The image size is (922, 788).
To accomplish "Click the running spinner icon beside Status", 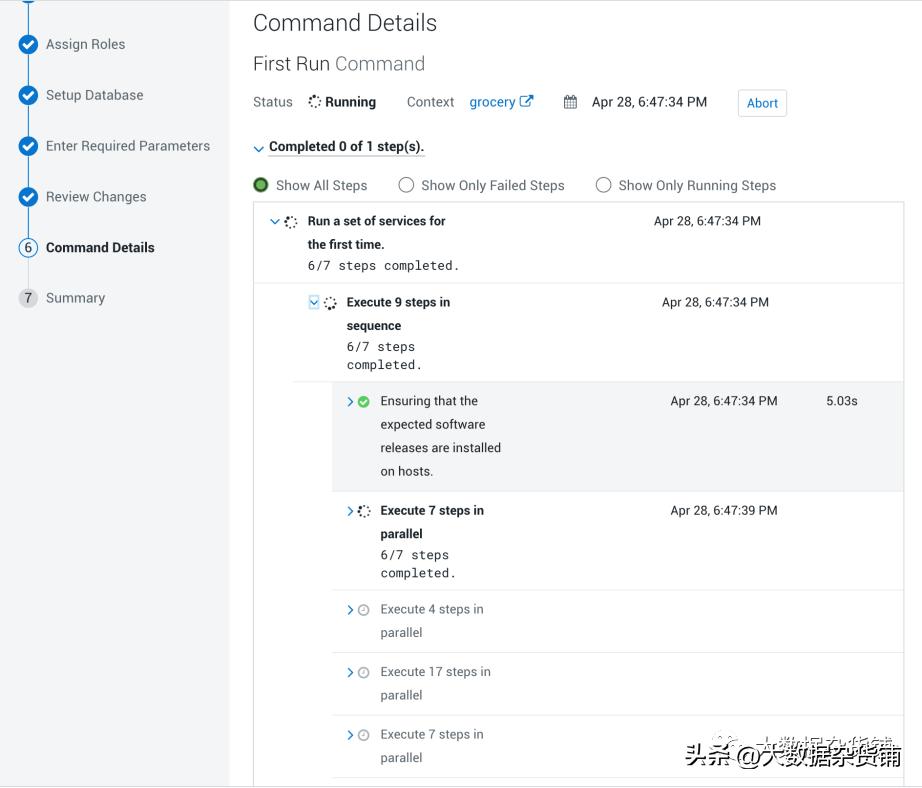I will point(315,102).
